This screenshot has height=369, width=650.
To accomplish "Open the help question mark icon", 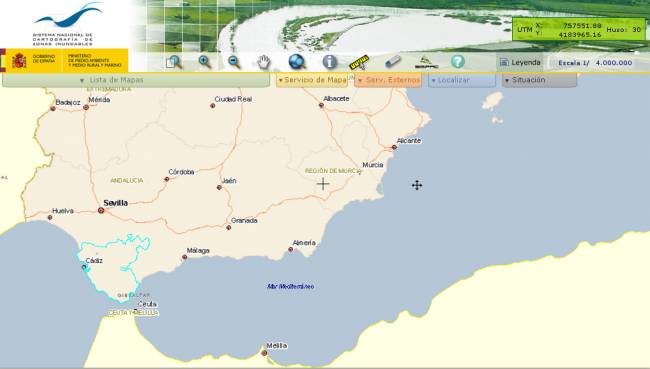I will 458,62.
